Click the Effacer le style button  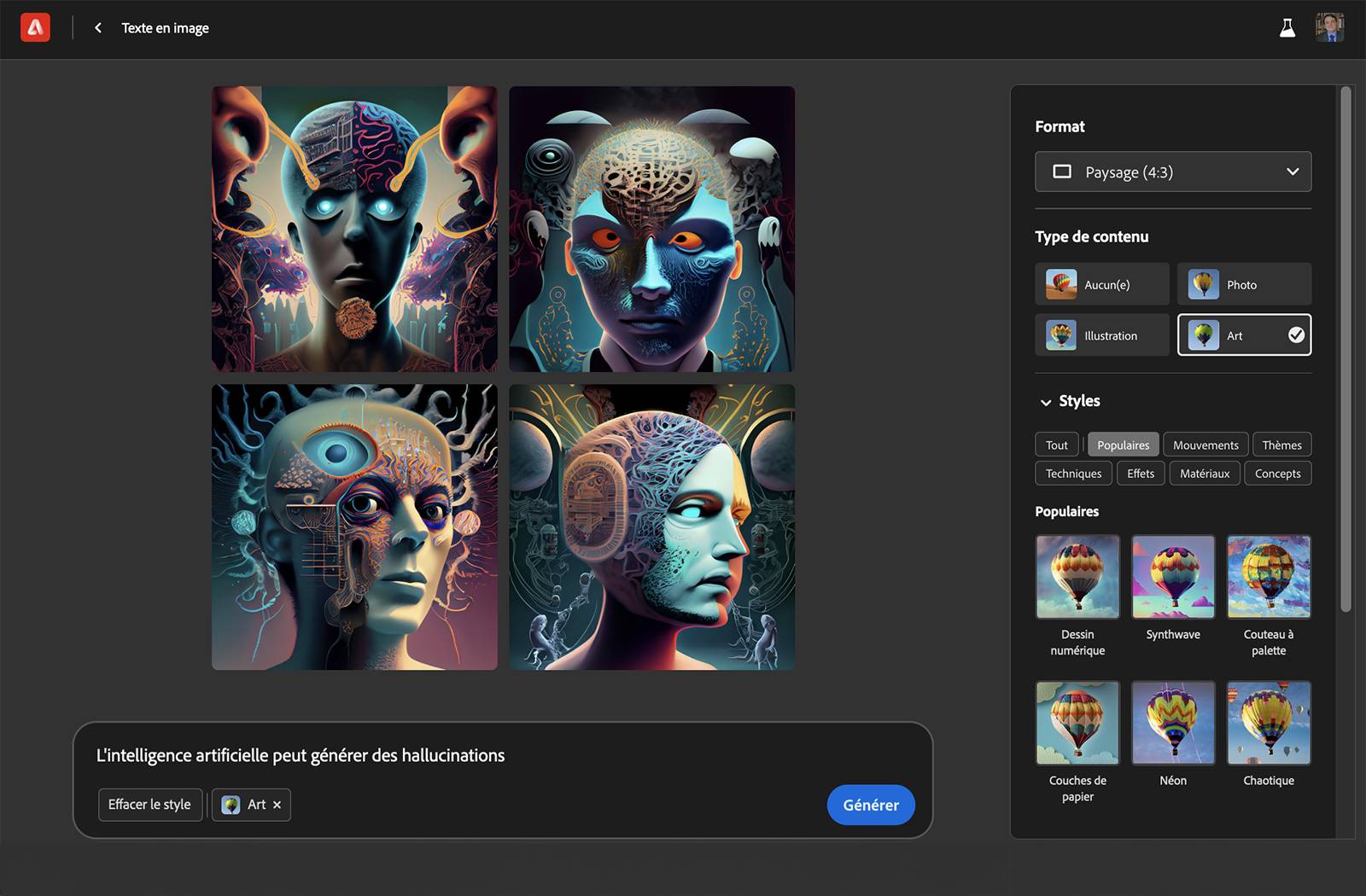[x=149, y=805]
